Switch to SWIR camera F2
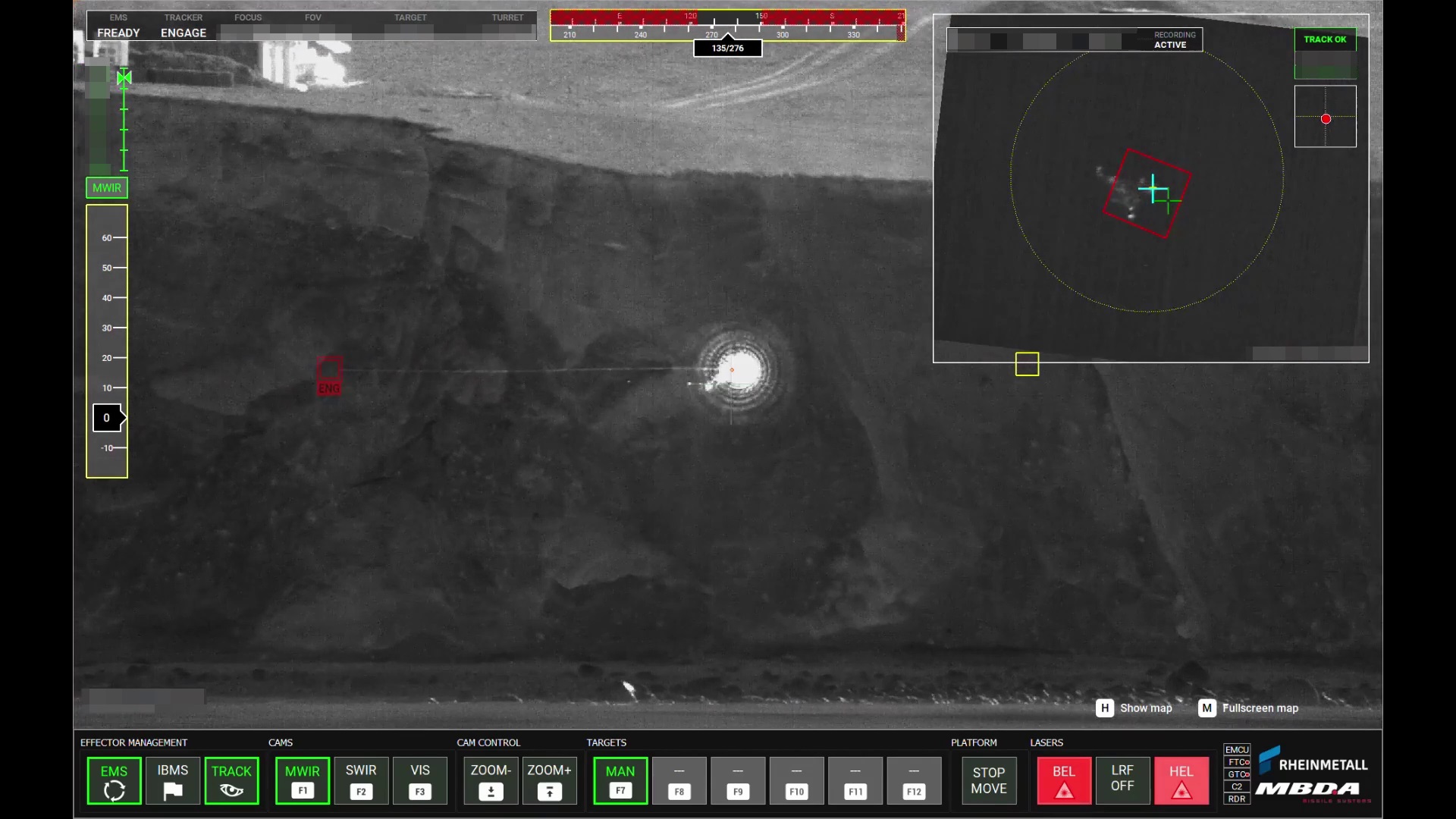This screenshot has width=1456, height=819. point(361,780)
